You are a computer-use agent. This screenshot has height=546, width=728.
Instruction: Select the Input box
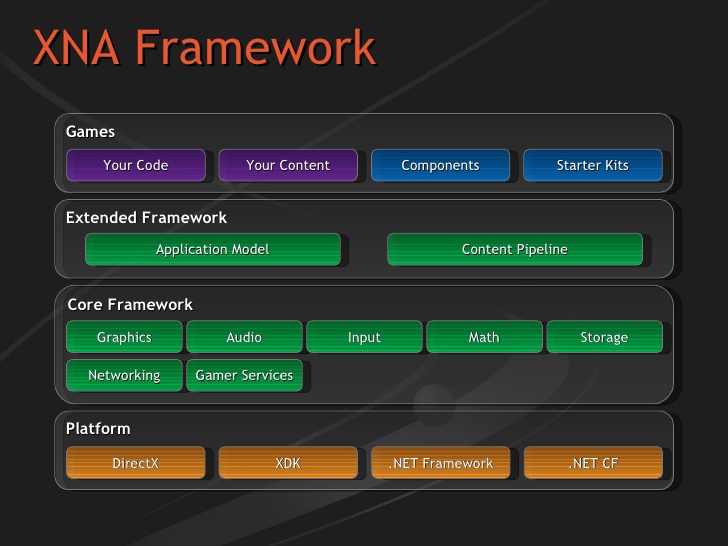pos(364,337)
